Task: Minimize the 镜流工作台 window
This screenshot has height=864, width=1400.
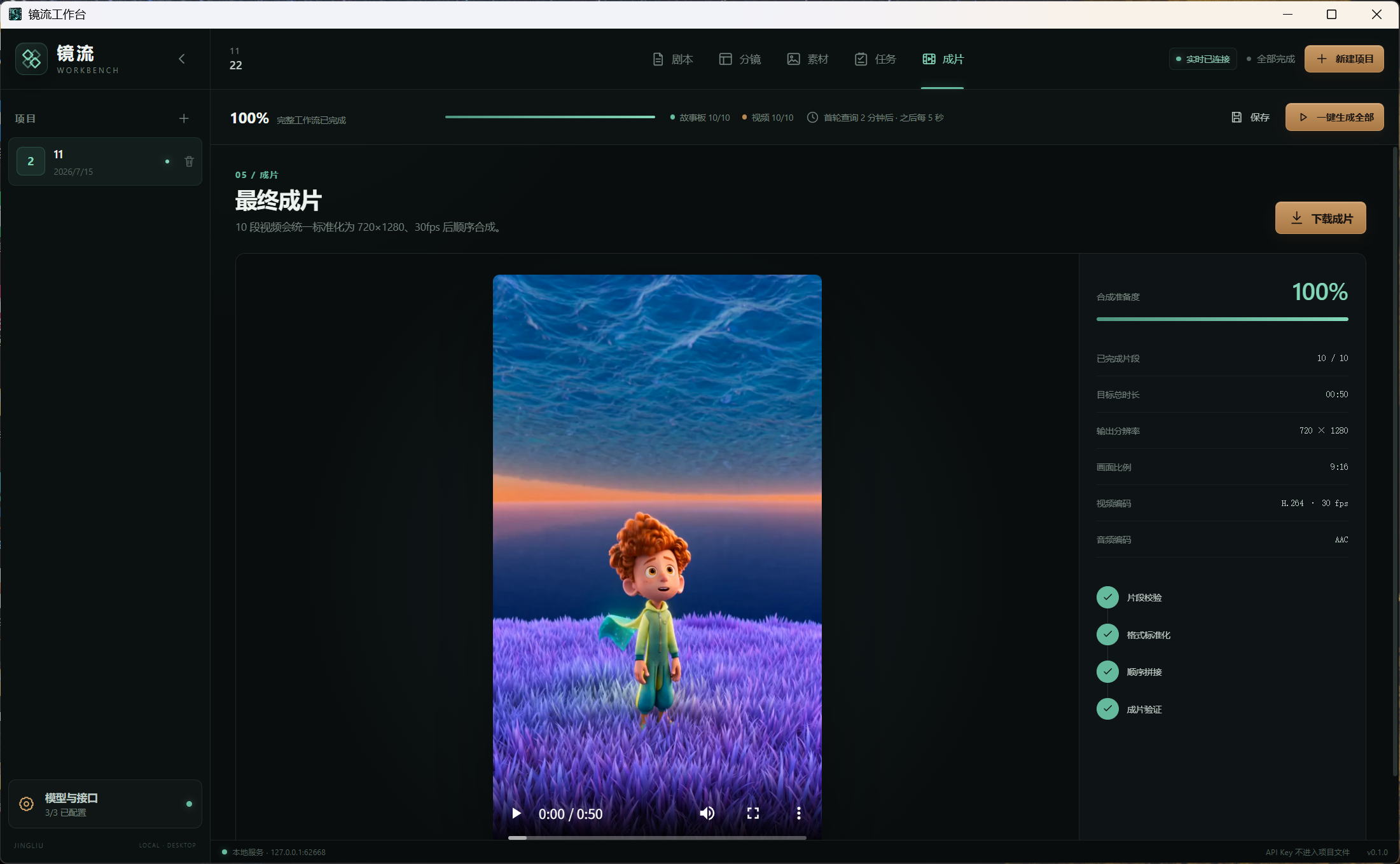Action: click(1288, 14)
